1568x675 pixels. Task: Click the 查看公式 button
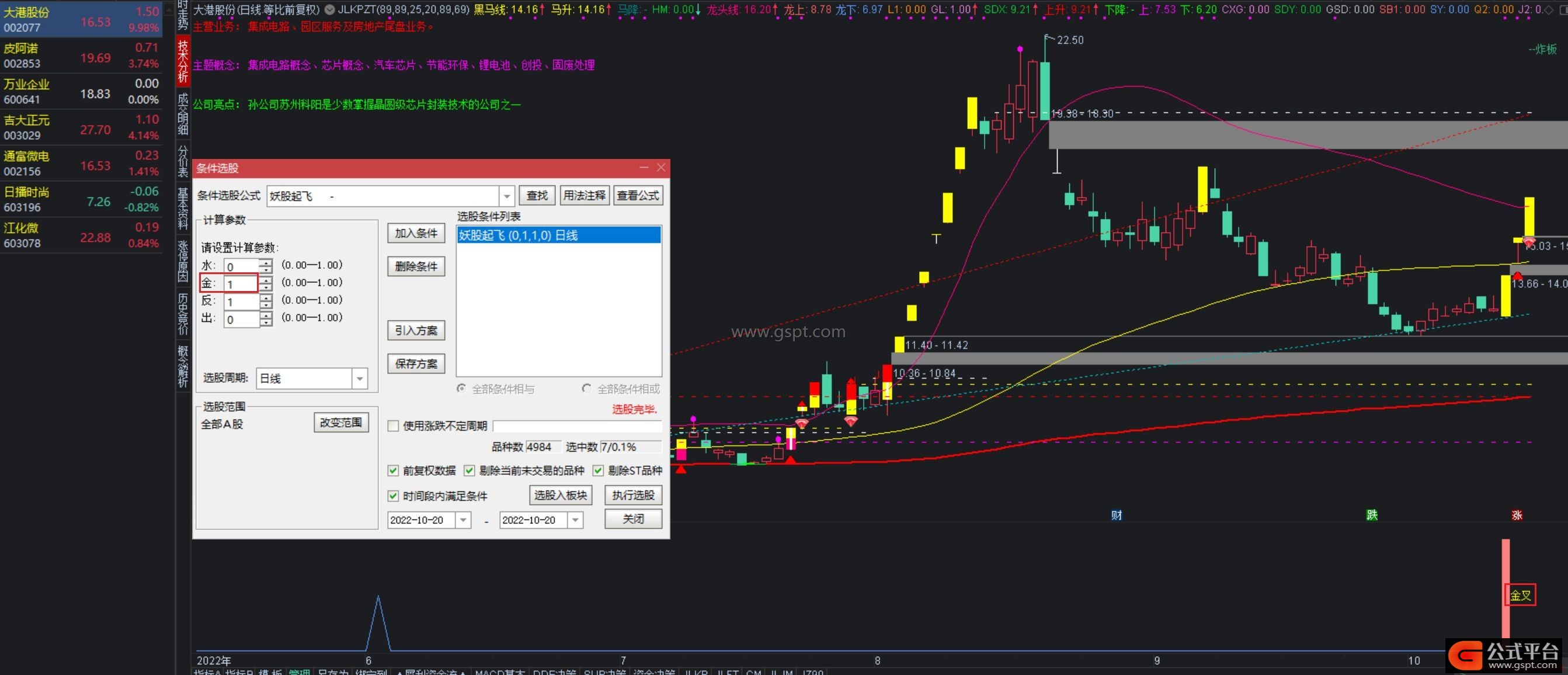pyautogui.click(x=638, y=196)
